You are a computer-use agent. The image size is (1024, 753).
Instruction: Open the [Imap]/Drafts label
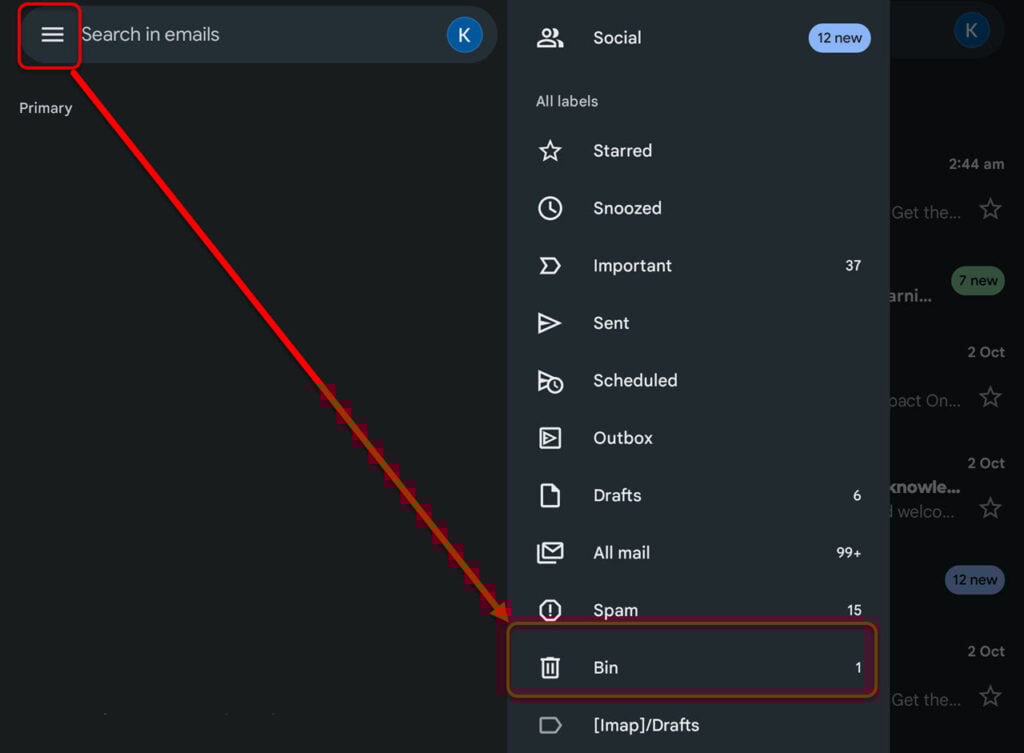pos(699,725)
